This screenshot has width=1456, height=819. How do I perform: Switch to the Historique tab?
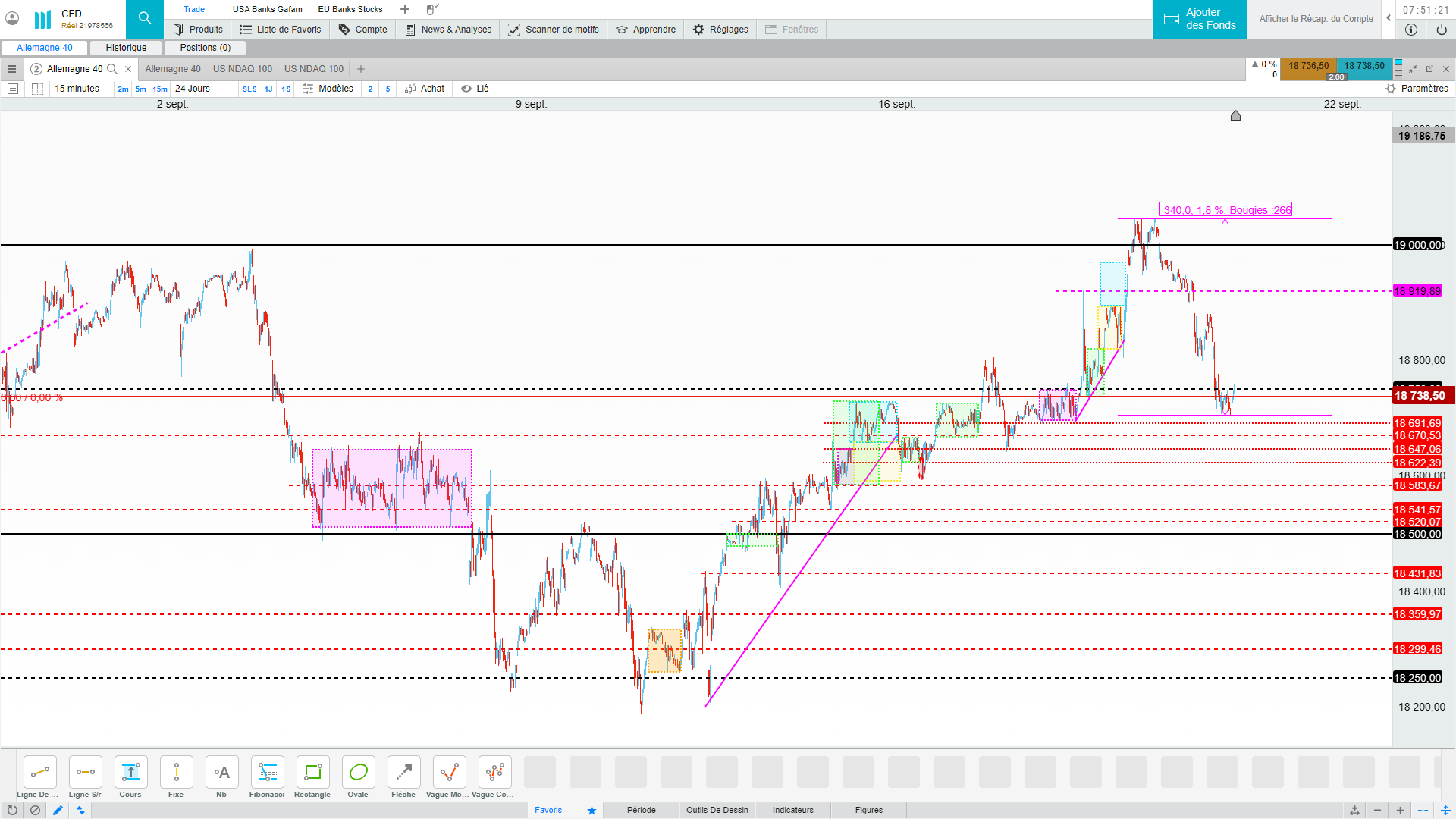pos(126,48)
